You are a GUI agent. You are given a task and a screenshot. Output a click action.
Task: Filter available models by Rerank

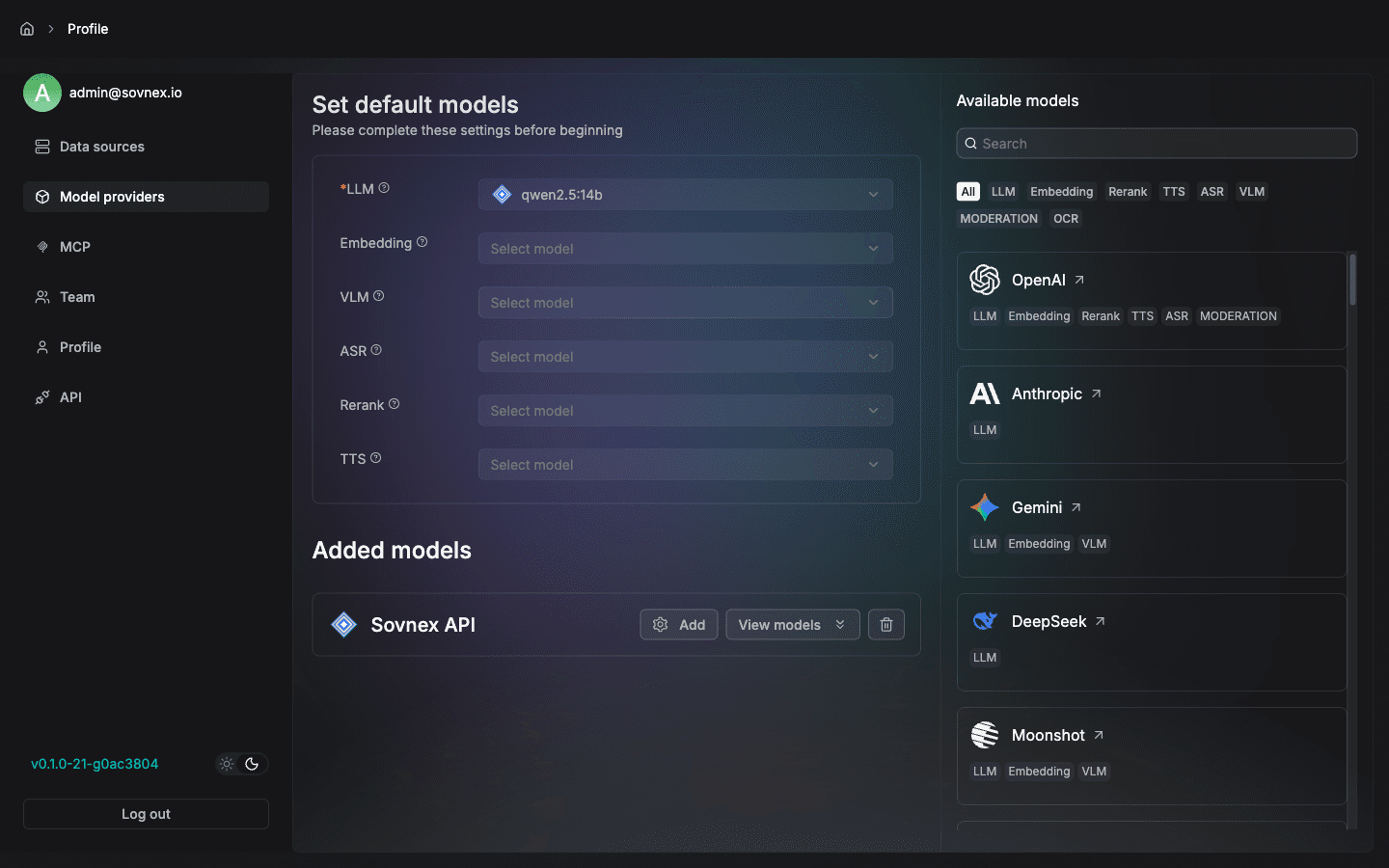pos(1128,192)
